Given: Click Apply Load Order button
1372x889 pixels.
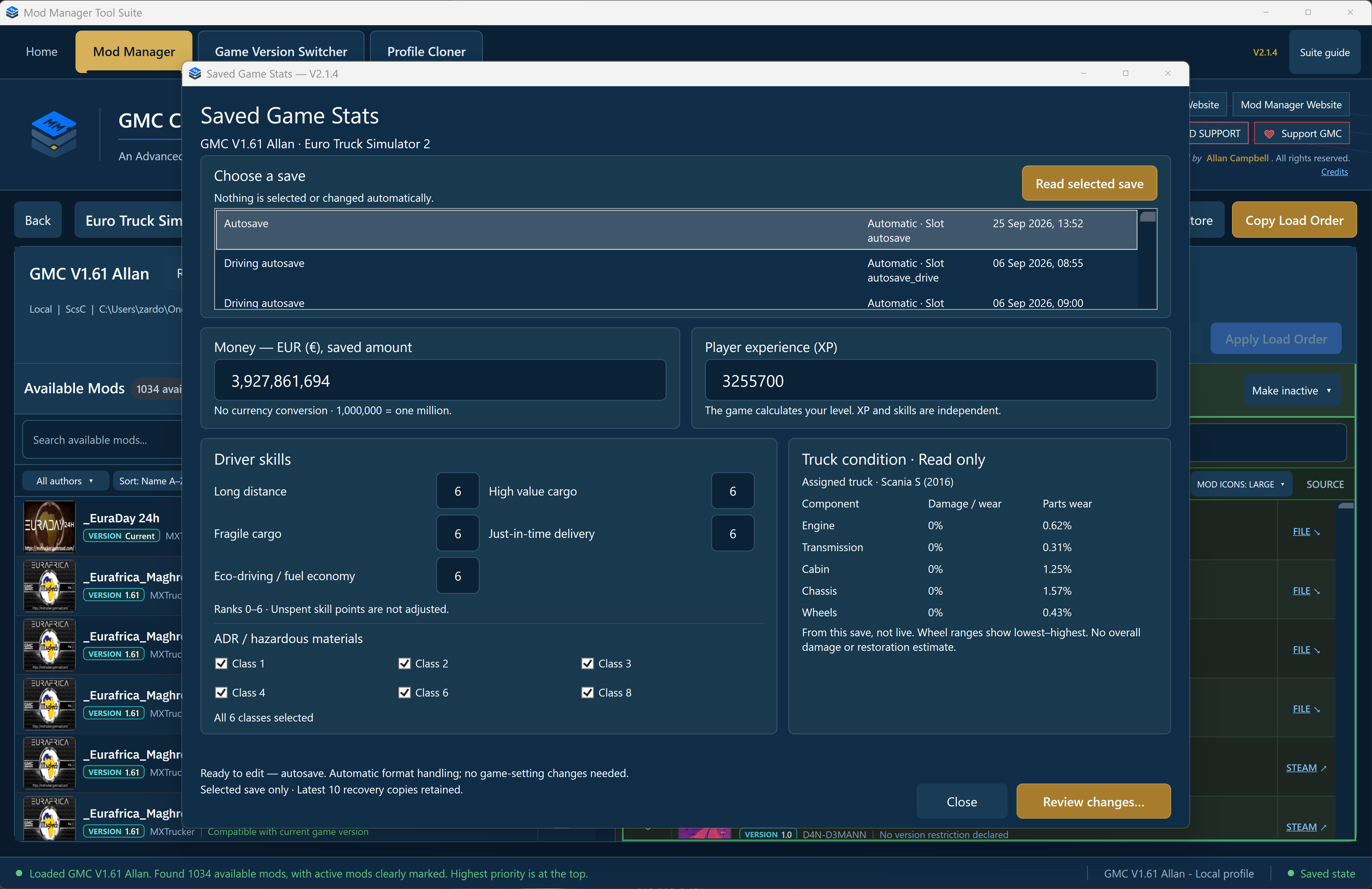Looking at the screenshot, I should coord(1276,339).
